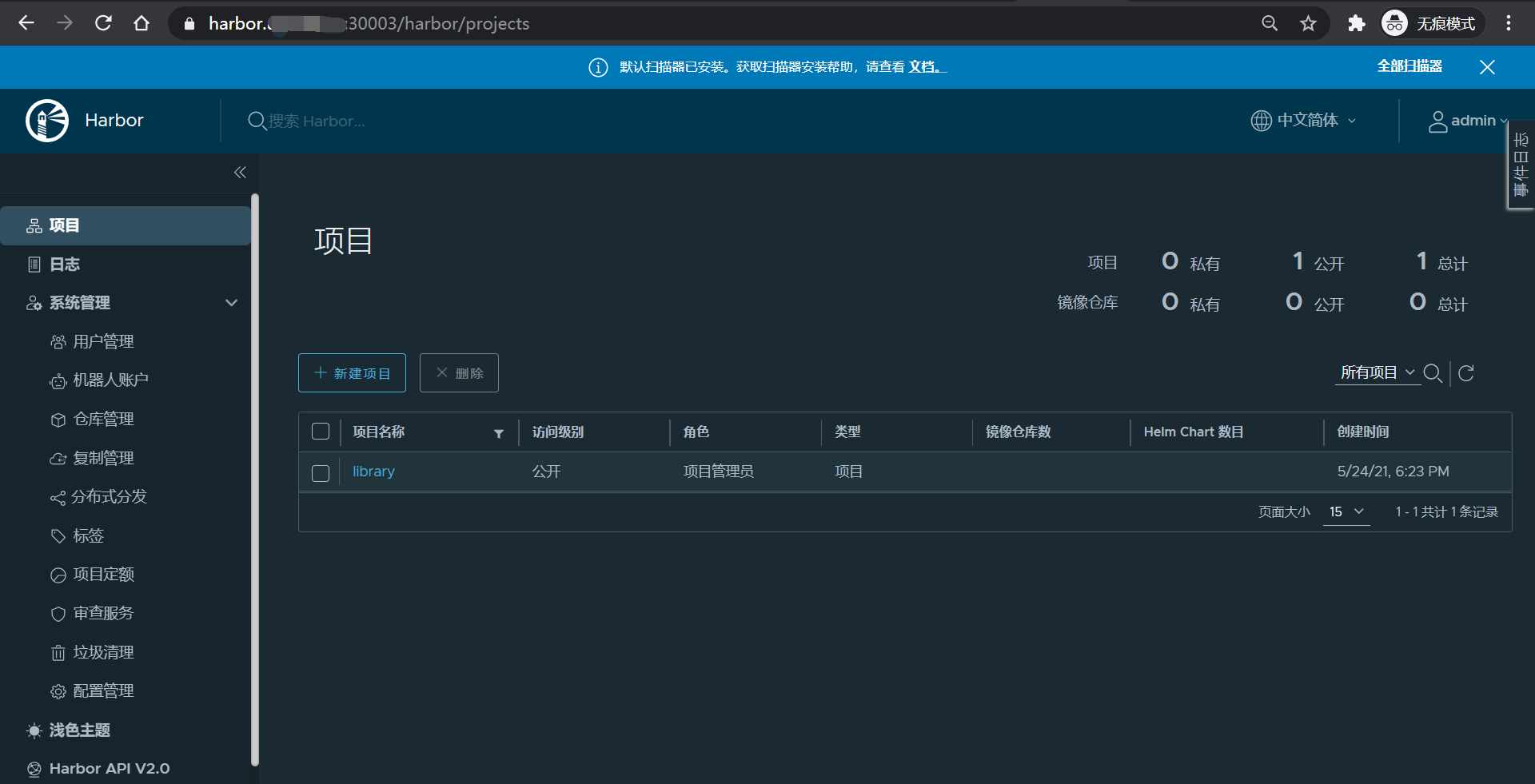
Task: Click the Helm Chart 数目 column header
Action: tap(1194, 432)
